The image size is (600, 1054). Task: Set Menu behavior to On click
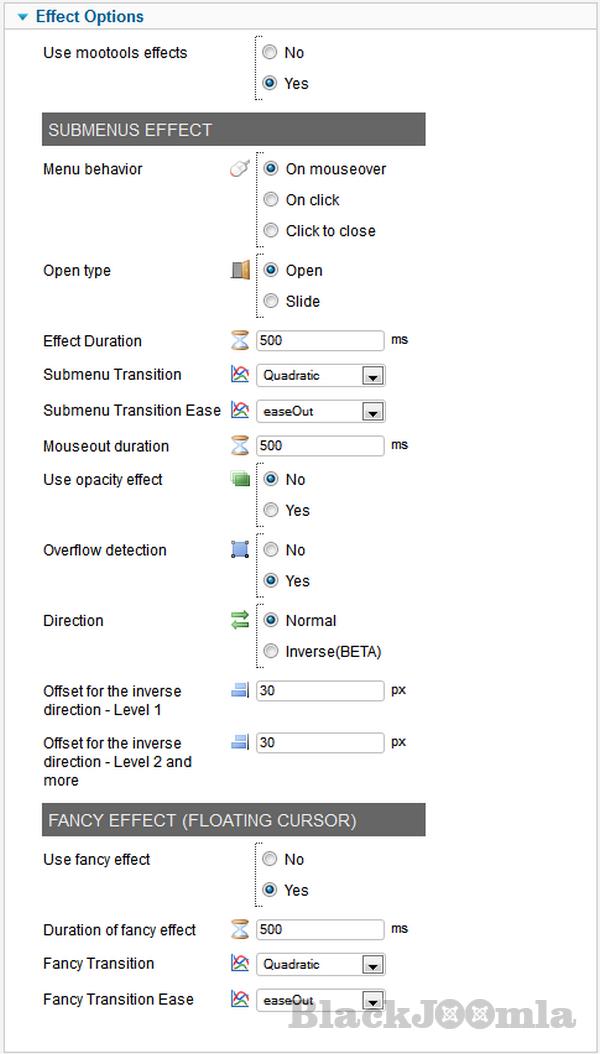270,200
